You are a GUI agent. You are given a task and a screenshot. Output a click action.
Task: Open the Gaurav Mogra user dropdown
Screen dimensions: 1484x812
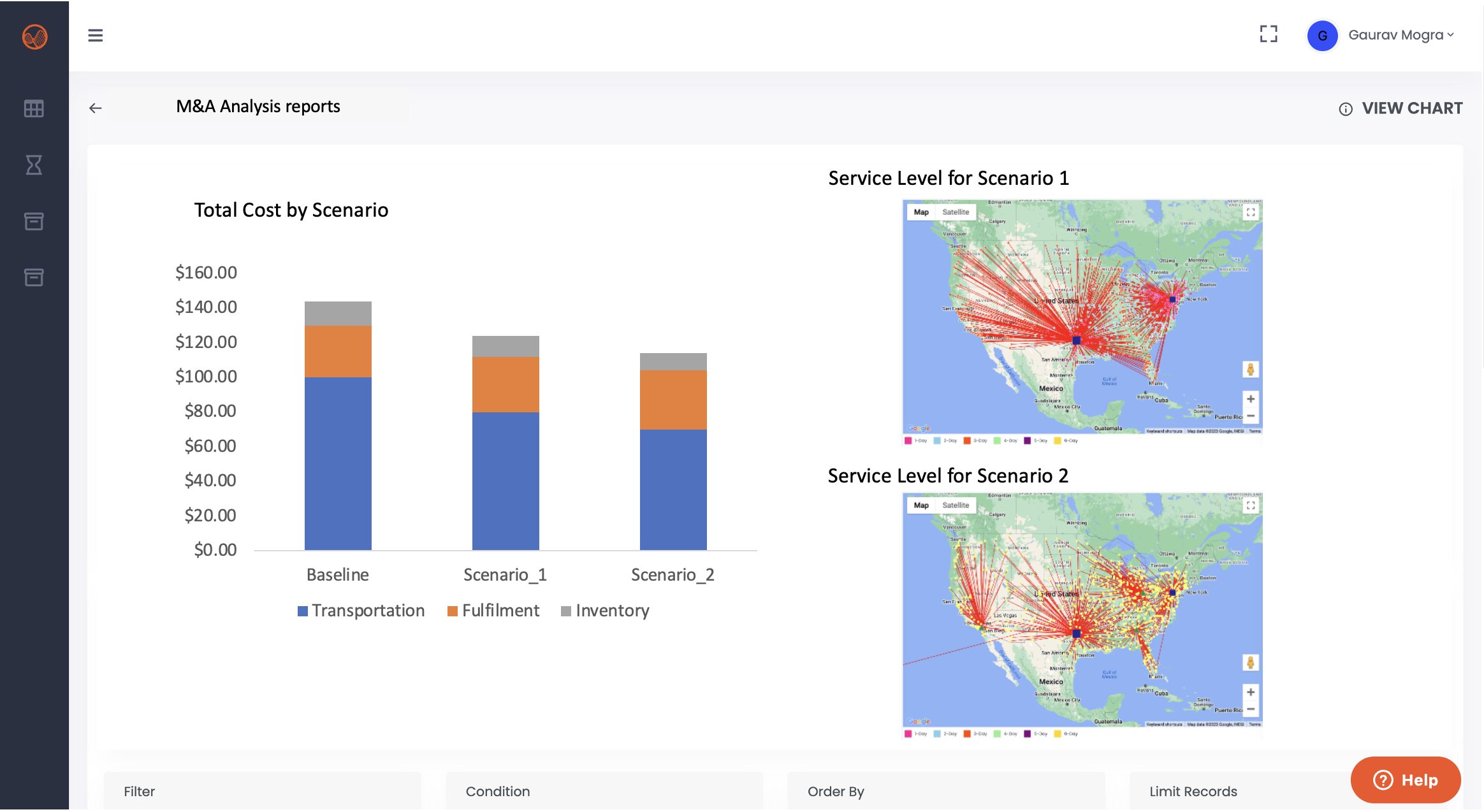coord(1400,35)
